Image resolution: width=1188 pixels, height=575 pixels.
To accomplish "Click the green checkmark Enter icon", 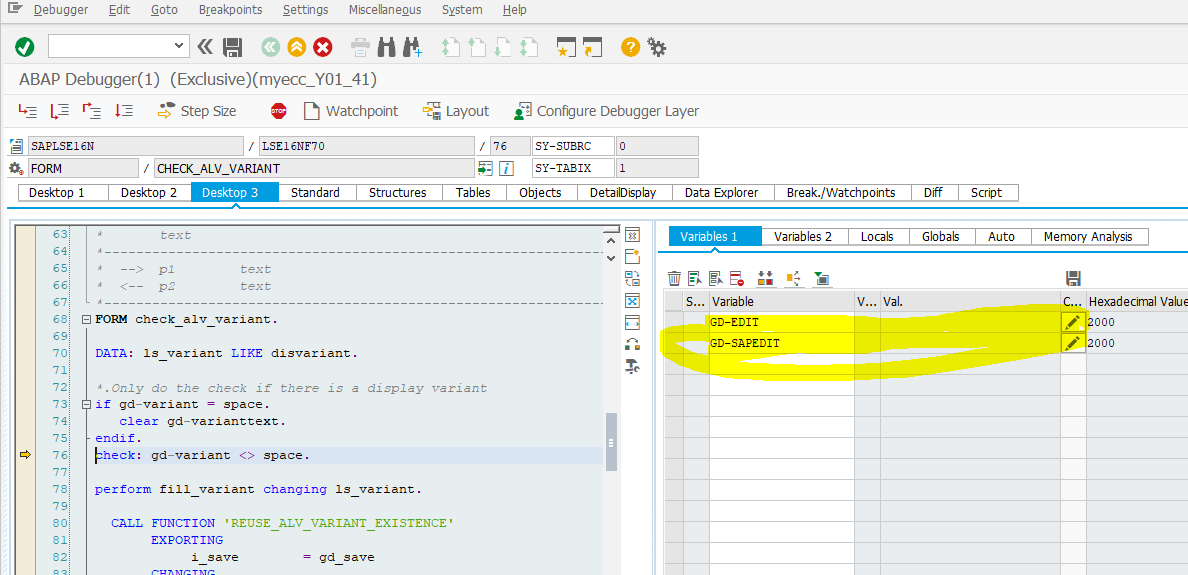I will tap(24, 47).
